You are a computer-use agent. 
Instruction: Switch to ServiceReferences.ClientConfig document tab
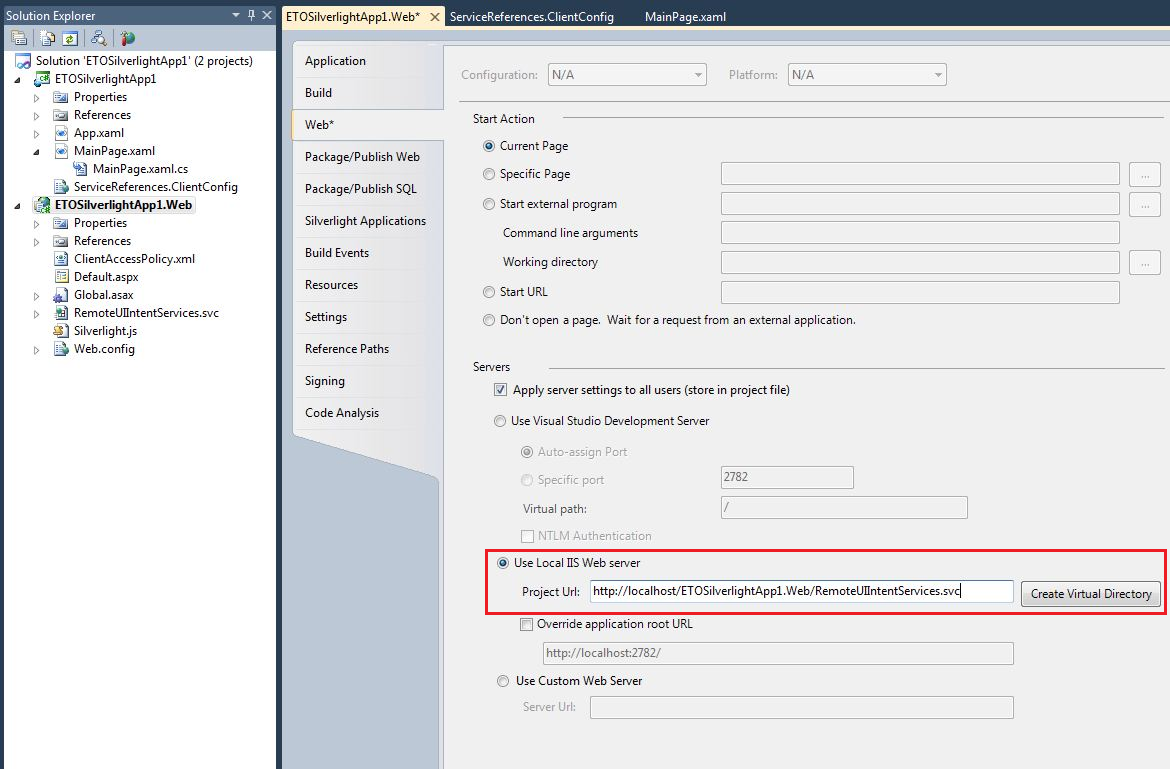click(531, 16)
